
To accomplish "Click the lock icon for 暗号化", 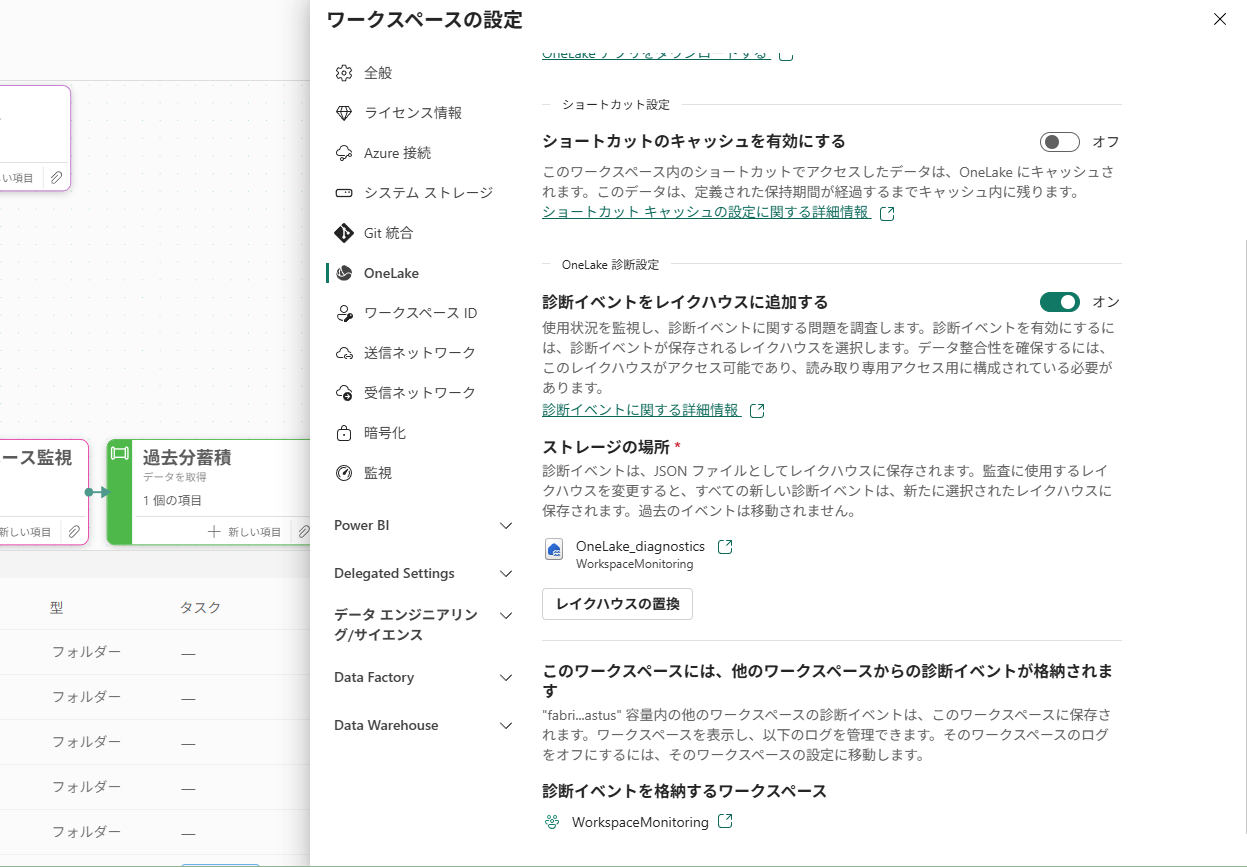I will click(344, 433).
